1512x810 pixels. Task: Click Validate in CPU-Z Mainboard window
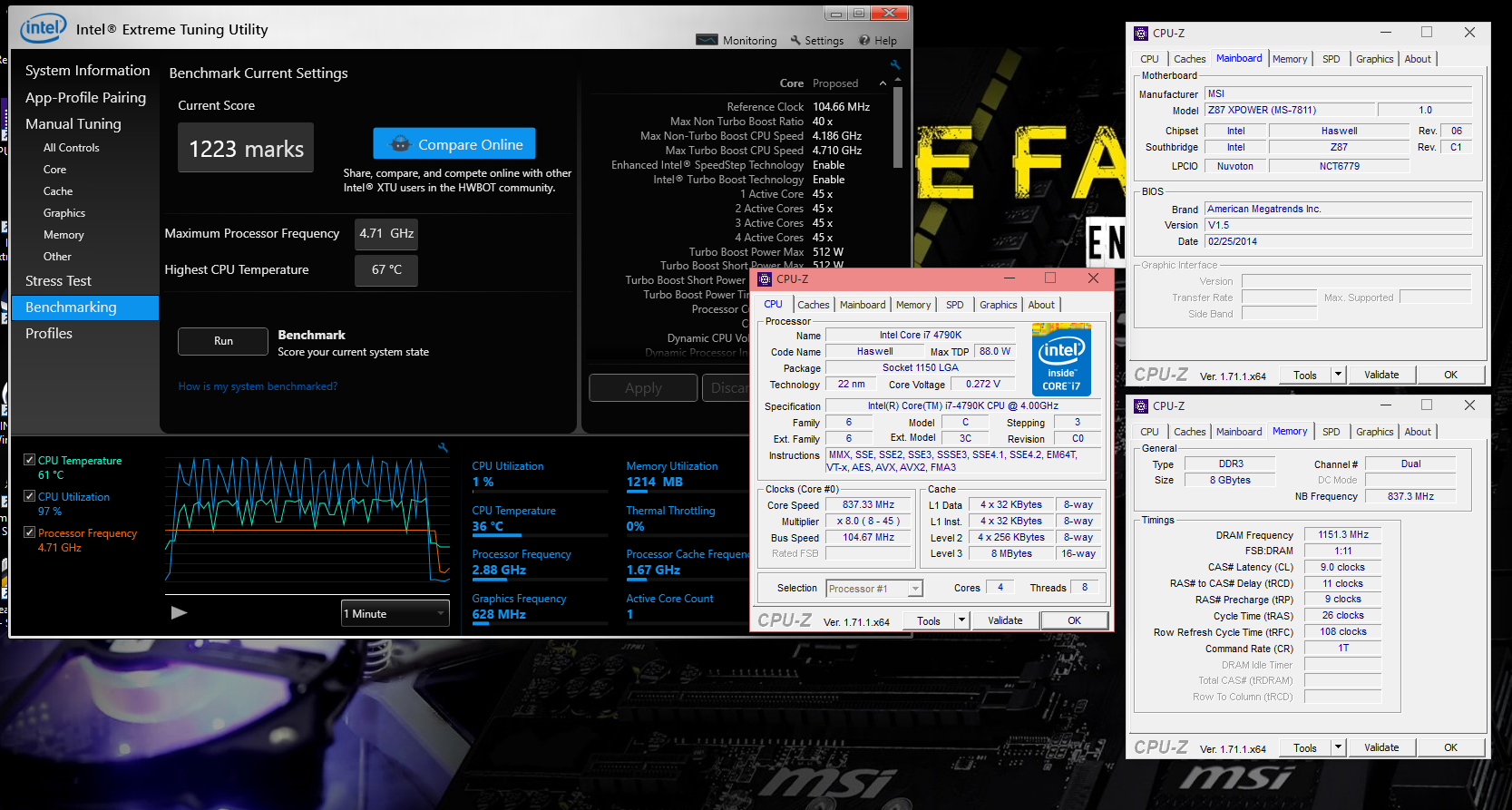pos(1381,375)
